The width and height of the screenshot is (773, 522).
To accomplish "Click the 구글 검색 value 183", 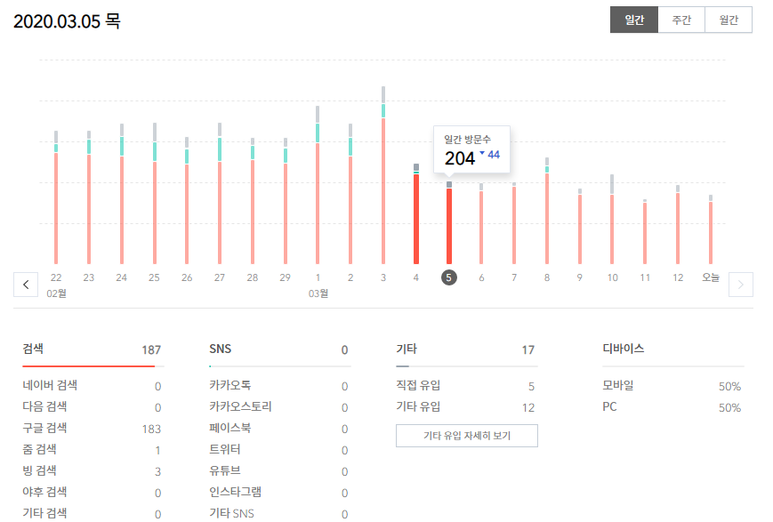I will tap(151, 429).
